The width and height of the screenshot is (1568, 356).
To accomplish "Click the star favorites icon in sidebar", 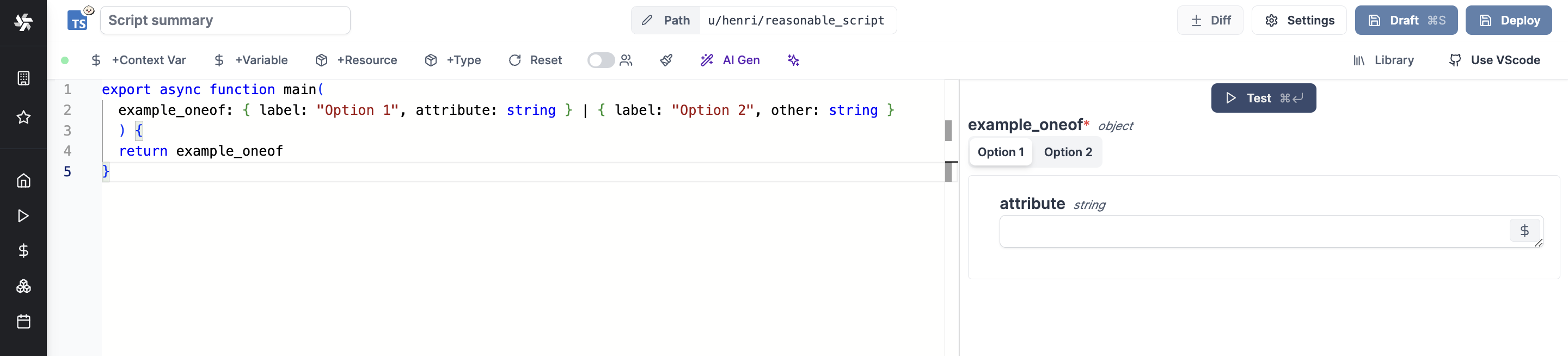I will point(23,117).
